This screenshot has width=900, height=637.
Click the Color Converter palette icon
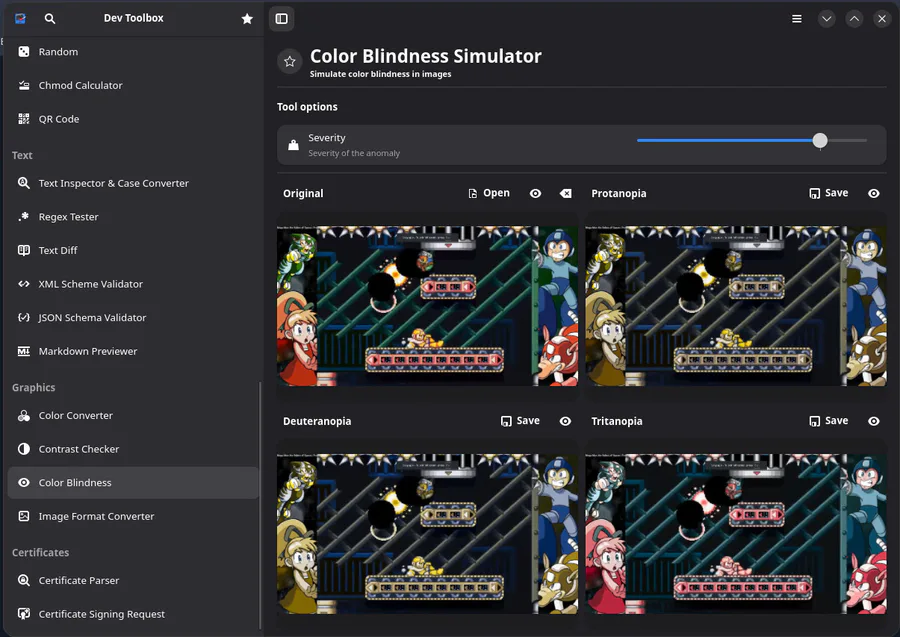tap(24, 415)
